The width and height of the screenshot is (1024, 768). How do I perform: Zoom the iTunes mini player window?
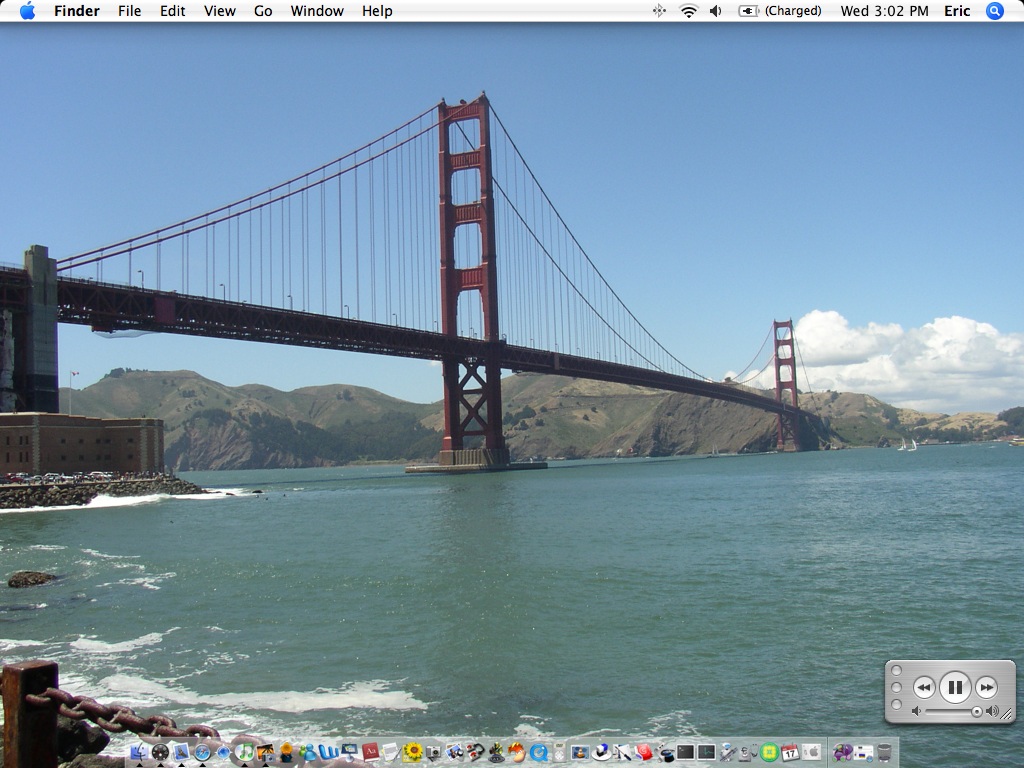[x=897, y=704]
